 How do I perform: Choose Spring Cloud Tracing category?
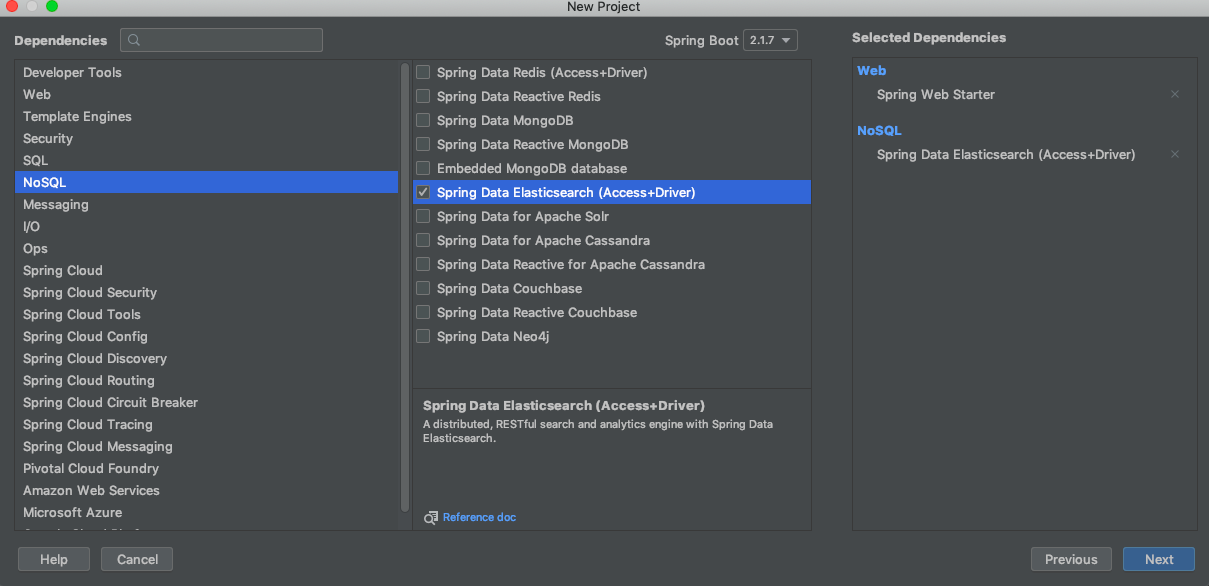point(206,424)
